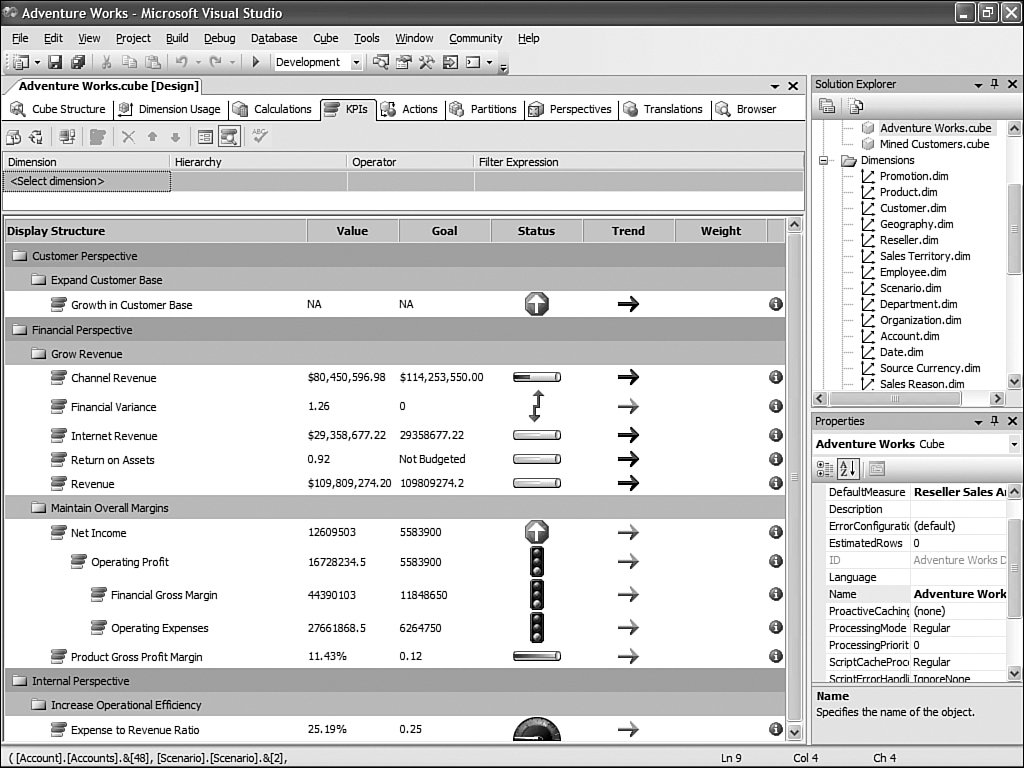1024x768 pixels.
Task: Open the active documents list arrow
Action: (775, 86)
